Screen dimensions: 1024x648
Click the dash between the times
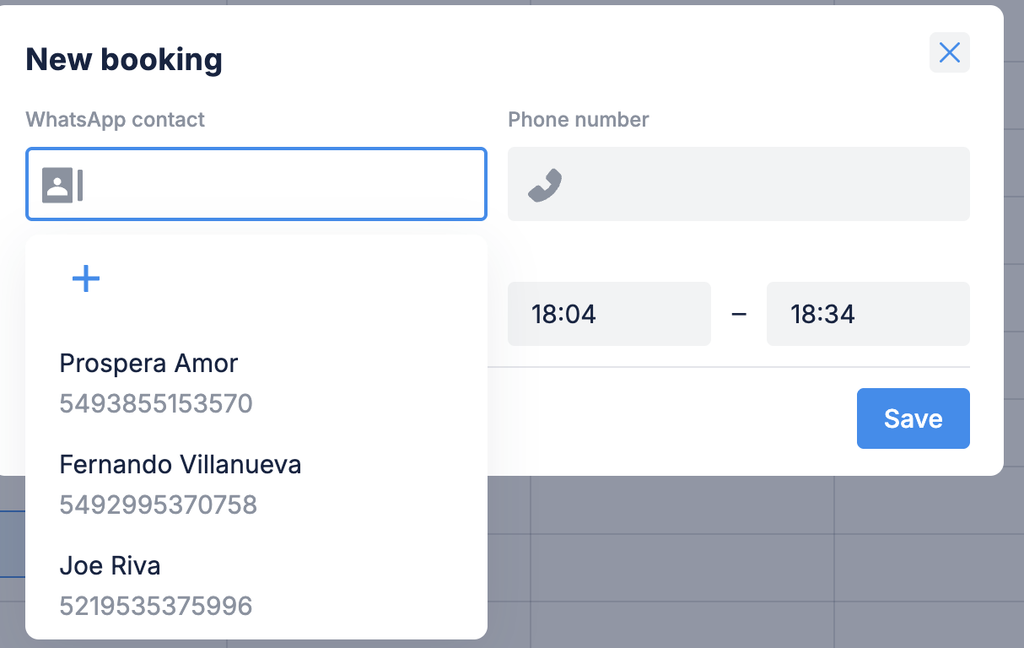coord(739,314)
